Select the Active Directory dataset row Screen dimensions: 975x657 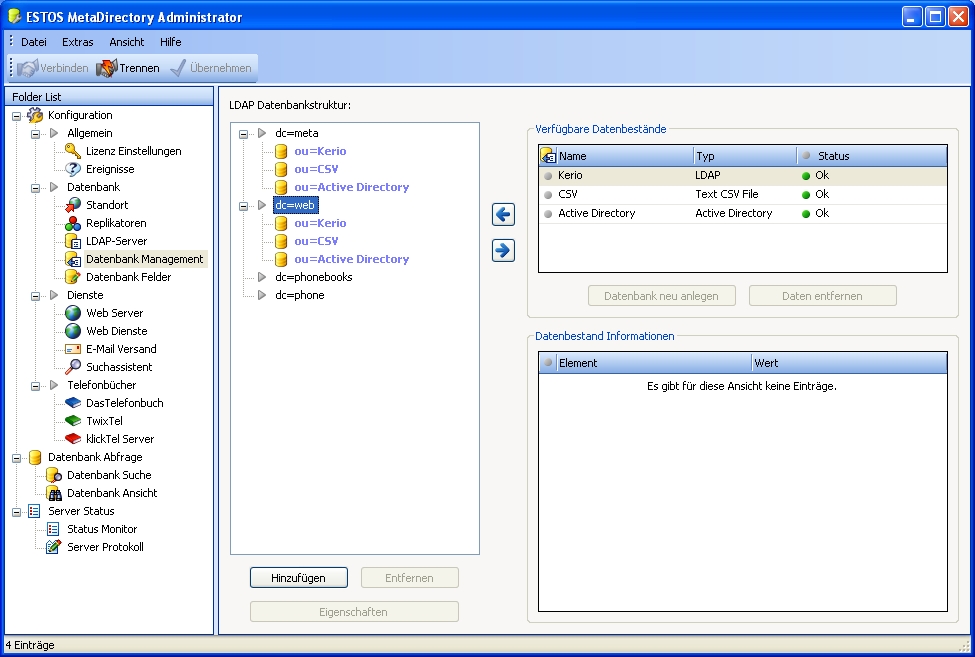742,214
